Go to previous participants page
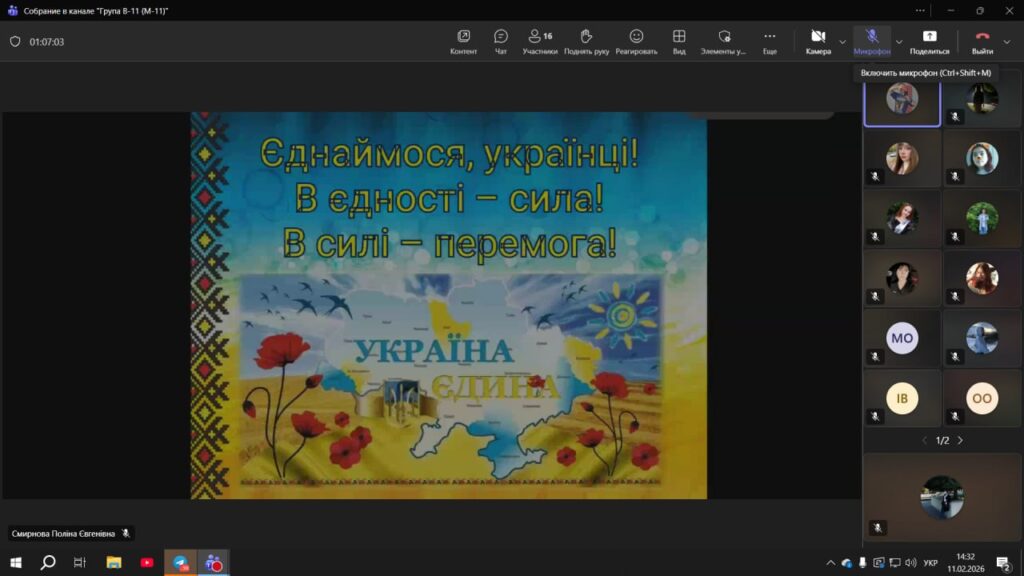The image size is (1024, 576). pyautogui.click(x=924, y=440)
